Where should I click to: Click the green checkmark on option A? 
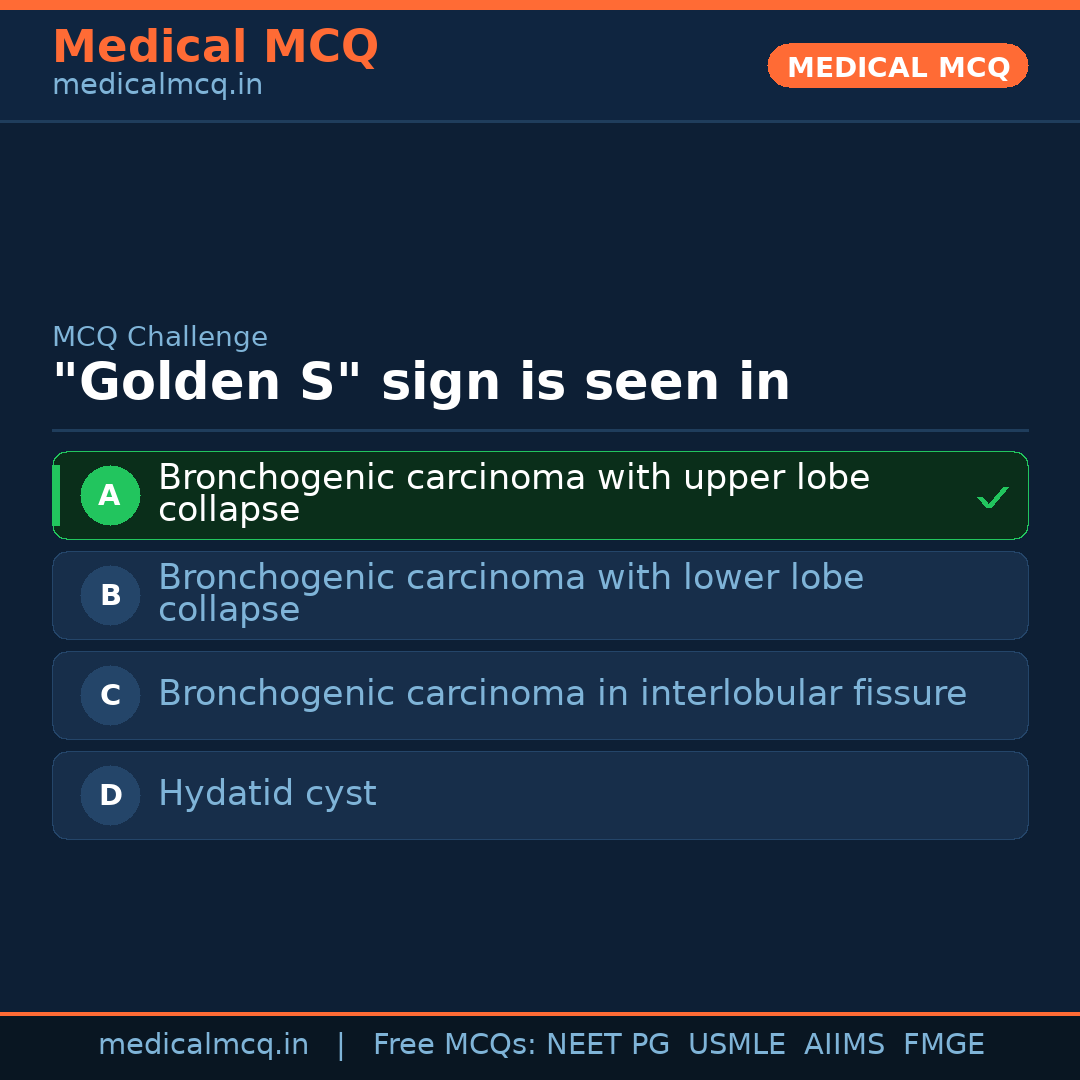tap(992, 497)
